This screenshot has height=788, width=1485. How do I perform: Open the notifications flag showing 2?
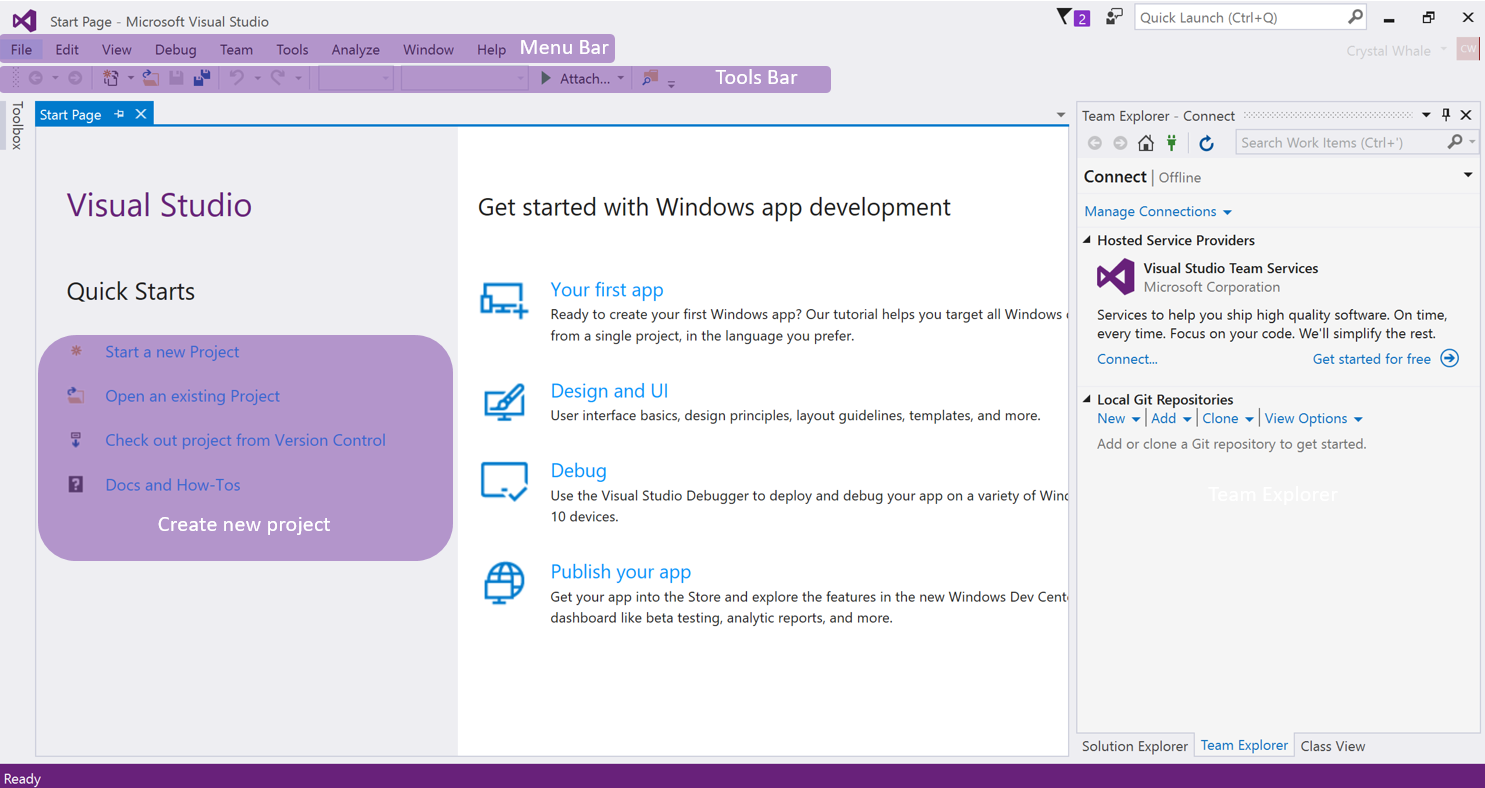coord(1073,17)
